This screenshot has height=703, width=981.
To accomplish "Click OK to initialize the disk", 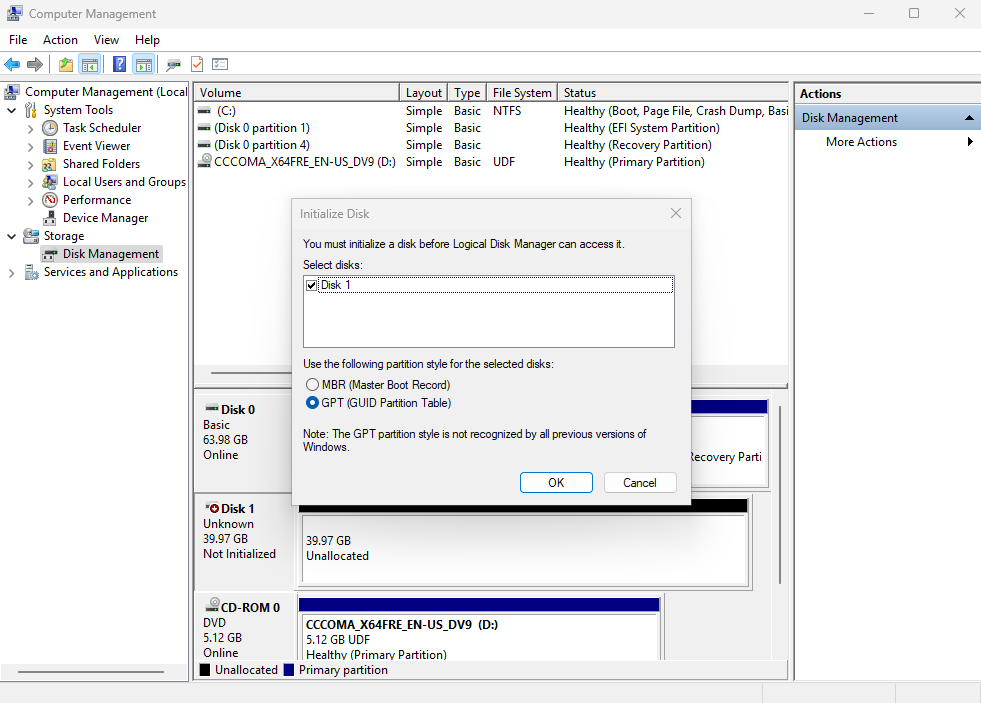I will point(556,483).
